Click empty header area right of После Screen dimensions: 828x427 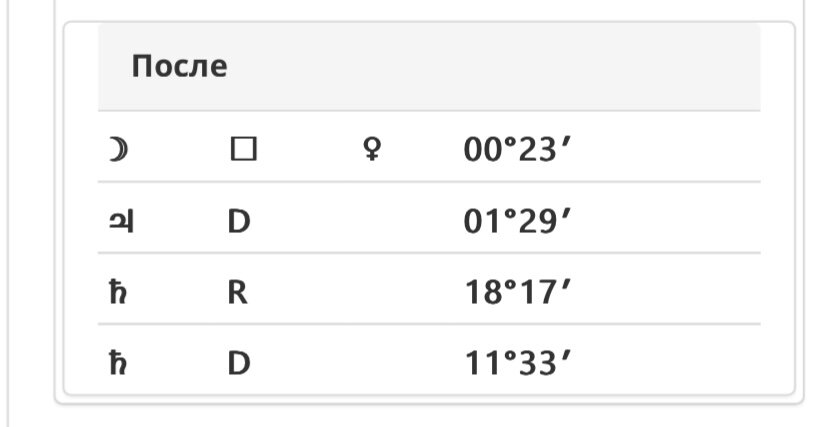pos(494,67)
